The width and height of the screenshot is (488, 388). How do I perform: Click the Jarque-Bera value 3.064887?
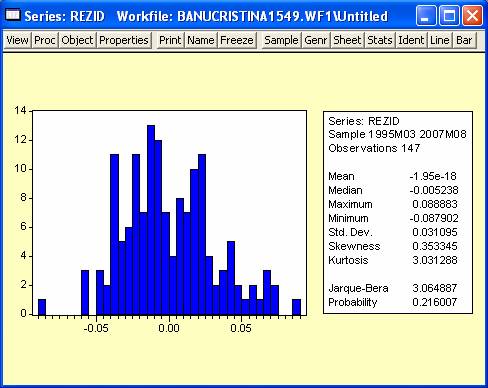435,288
